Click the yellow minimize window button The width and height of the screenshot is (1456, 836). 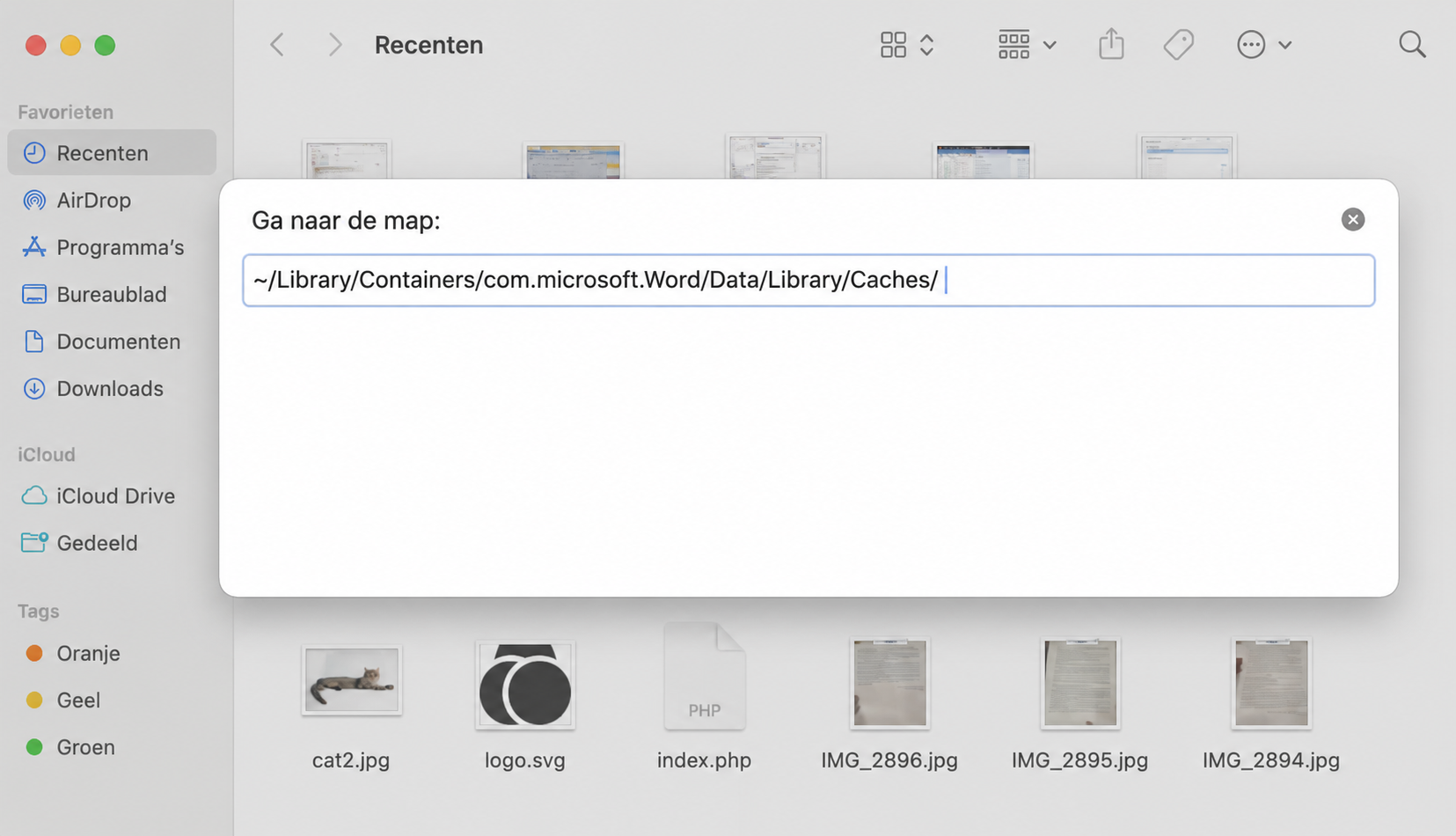[70, 45]
